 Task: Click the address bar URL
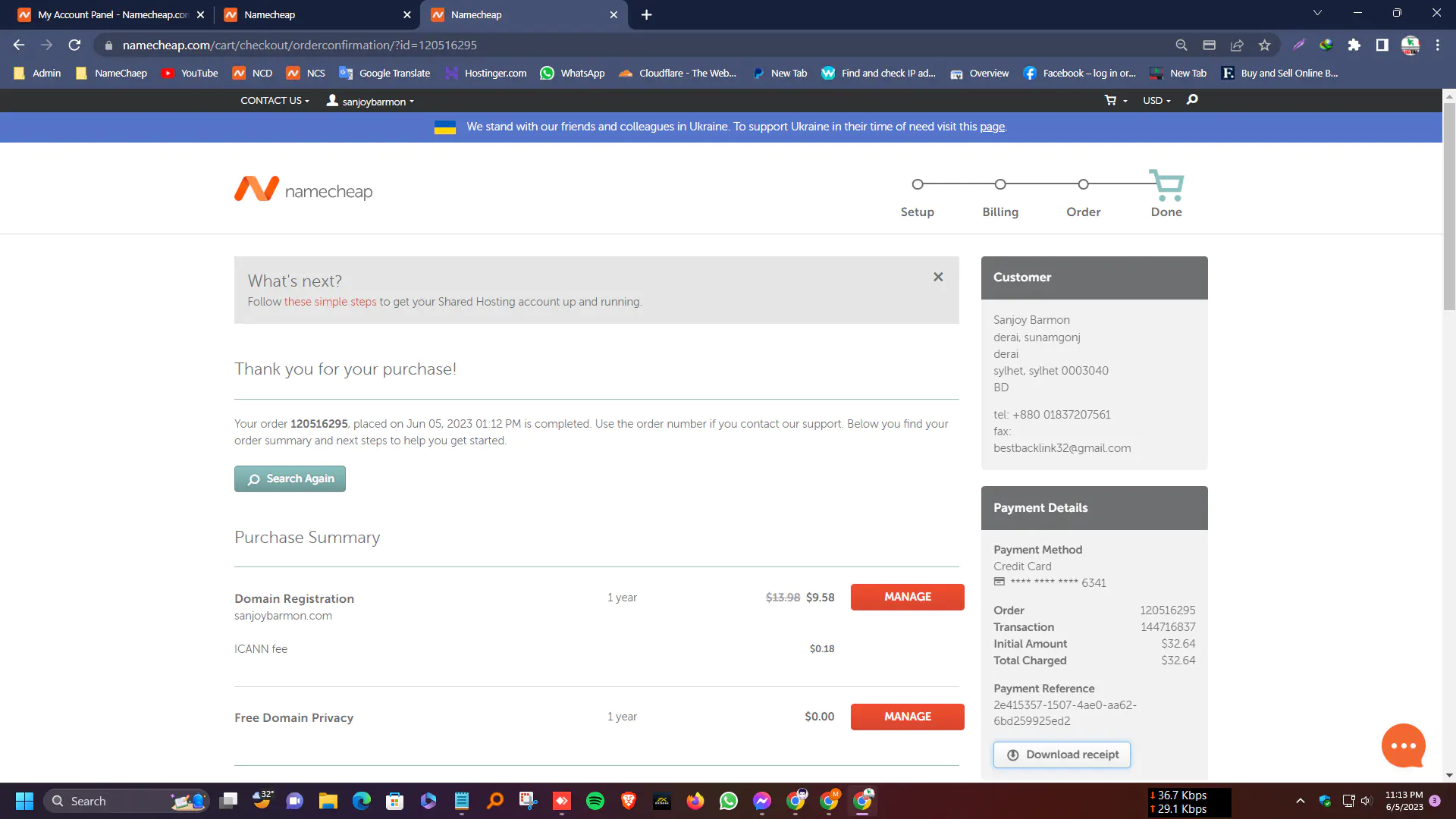point(300,45)
